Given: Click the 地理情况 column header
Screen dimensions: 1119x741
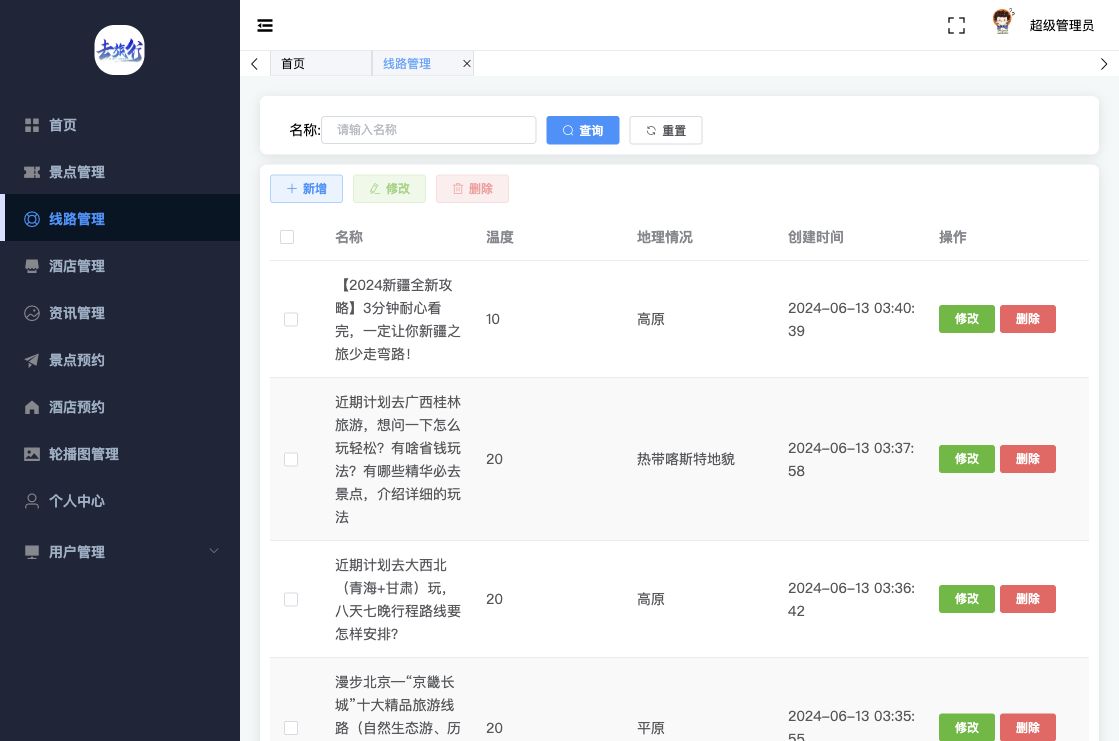Looking at the screenshot, I should coord(664,237).
